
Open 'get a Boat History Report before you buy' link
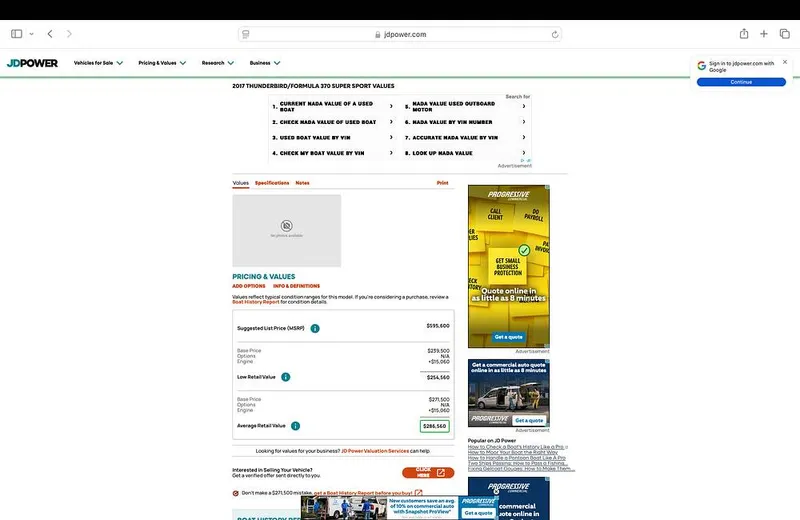[363, 493]
